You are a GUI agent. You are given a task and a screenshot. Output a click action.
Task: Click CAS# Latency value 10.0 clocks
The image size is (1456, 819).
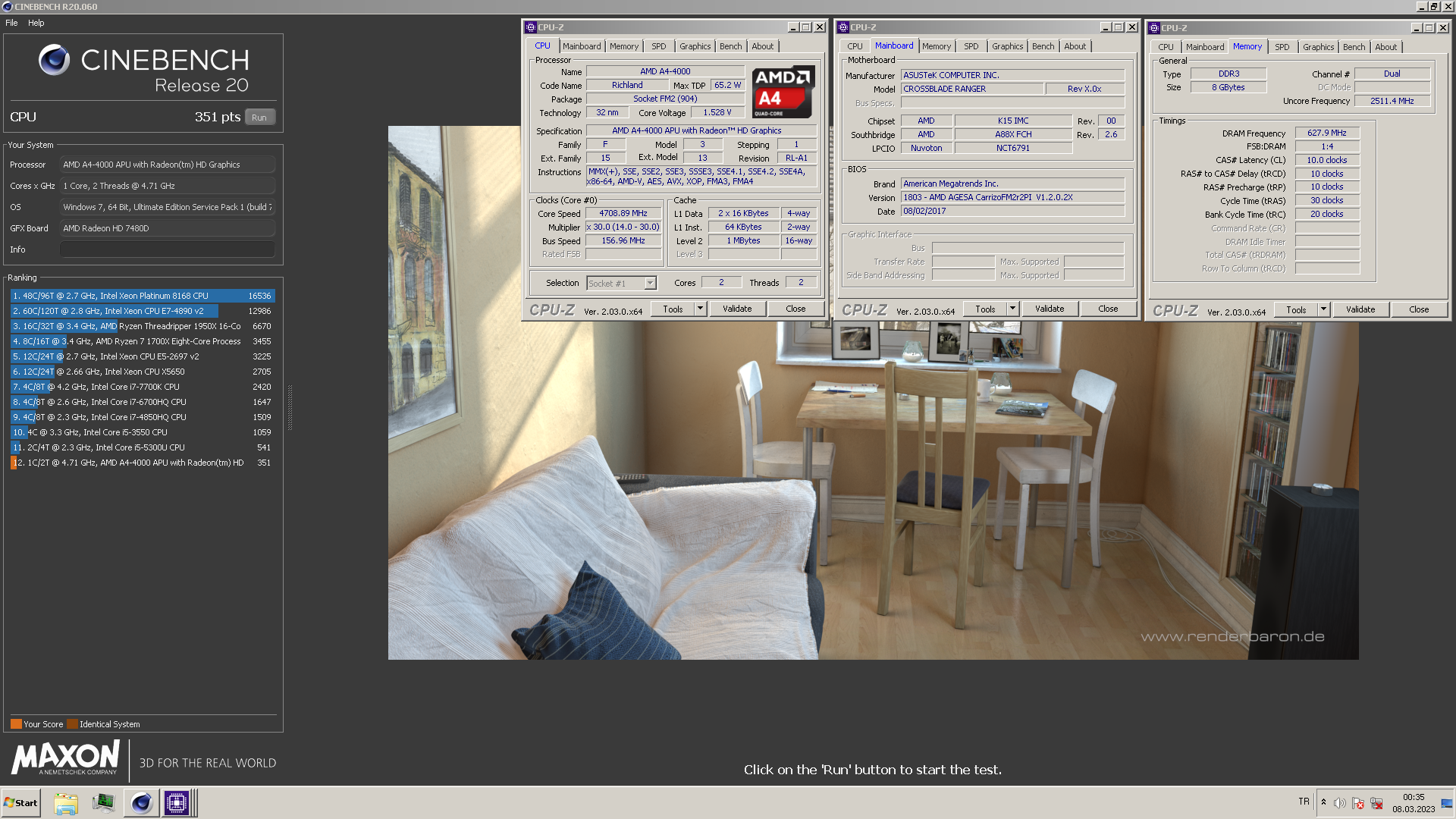pos(1327,161)
